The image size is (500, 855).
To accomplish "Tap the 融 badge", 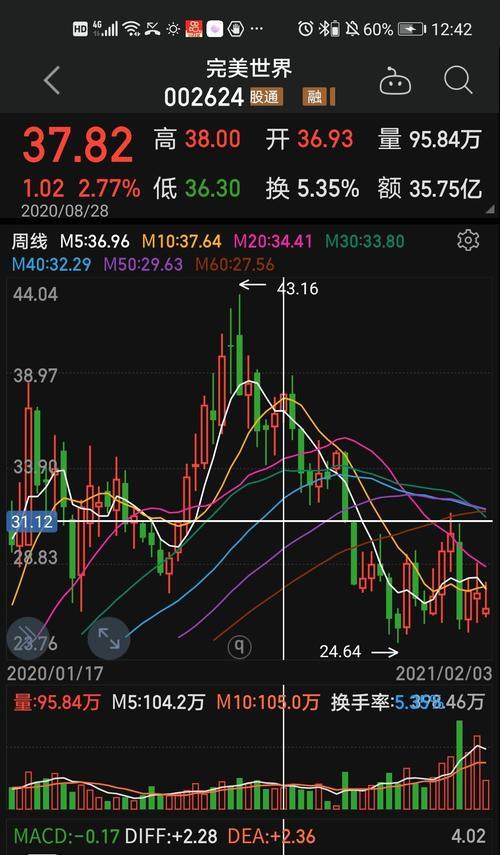I will click(x=316, y=98).
